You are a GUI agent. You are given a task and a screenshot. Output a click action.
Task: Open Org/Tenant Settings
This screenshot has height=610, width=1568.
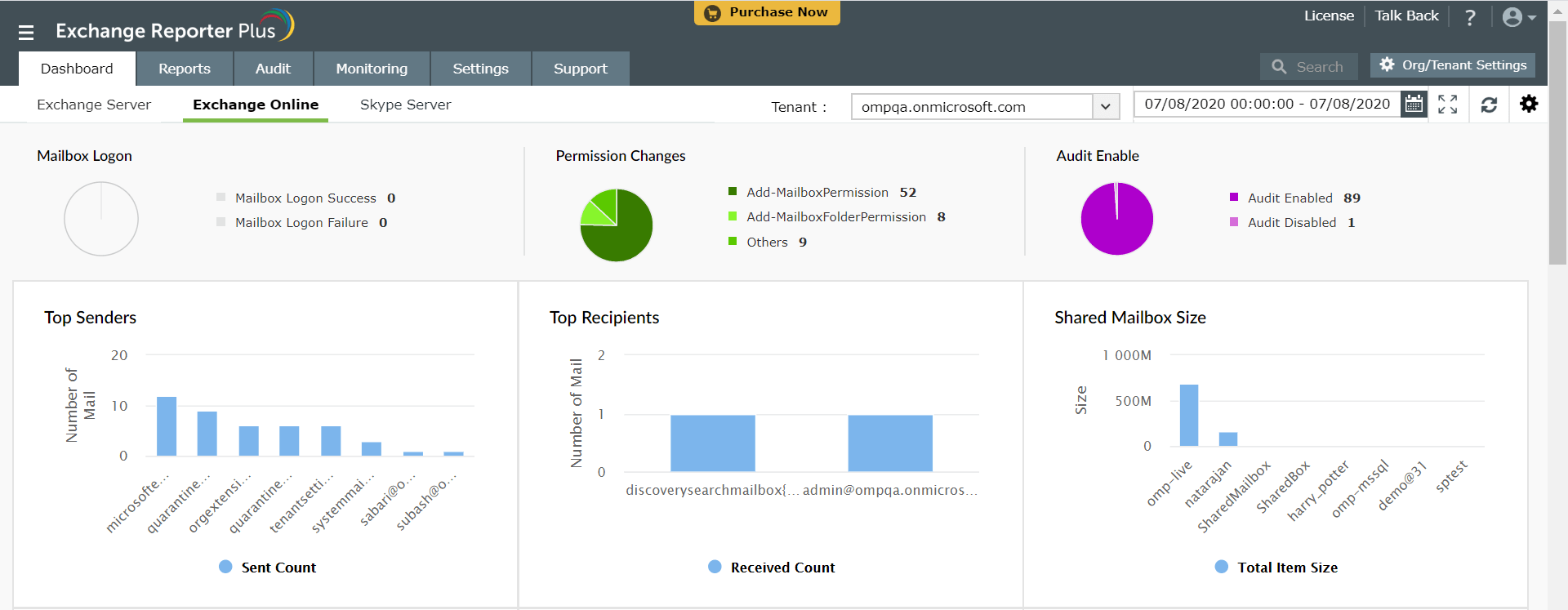[x=1453, y=65]
